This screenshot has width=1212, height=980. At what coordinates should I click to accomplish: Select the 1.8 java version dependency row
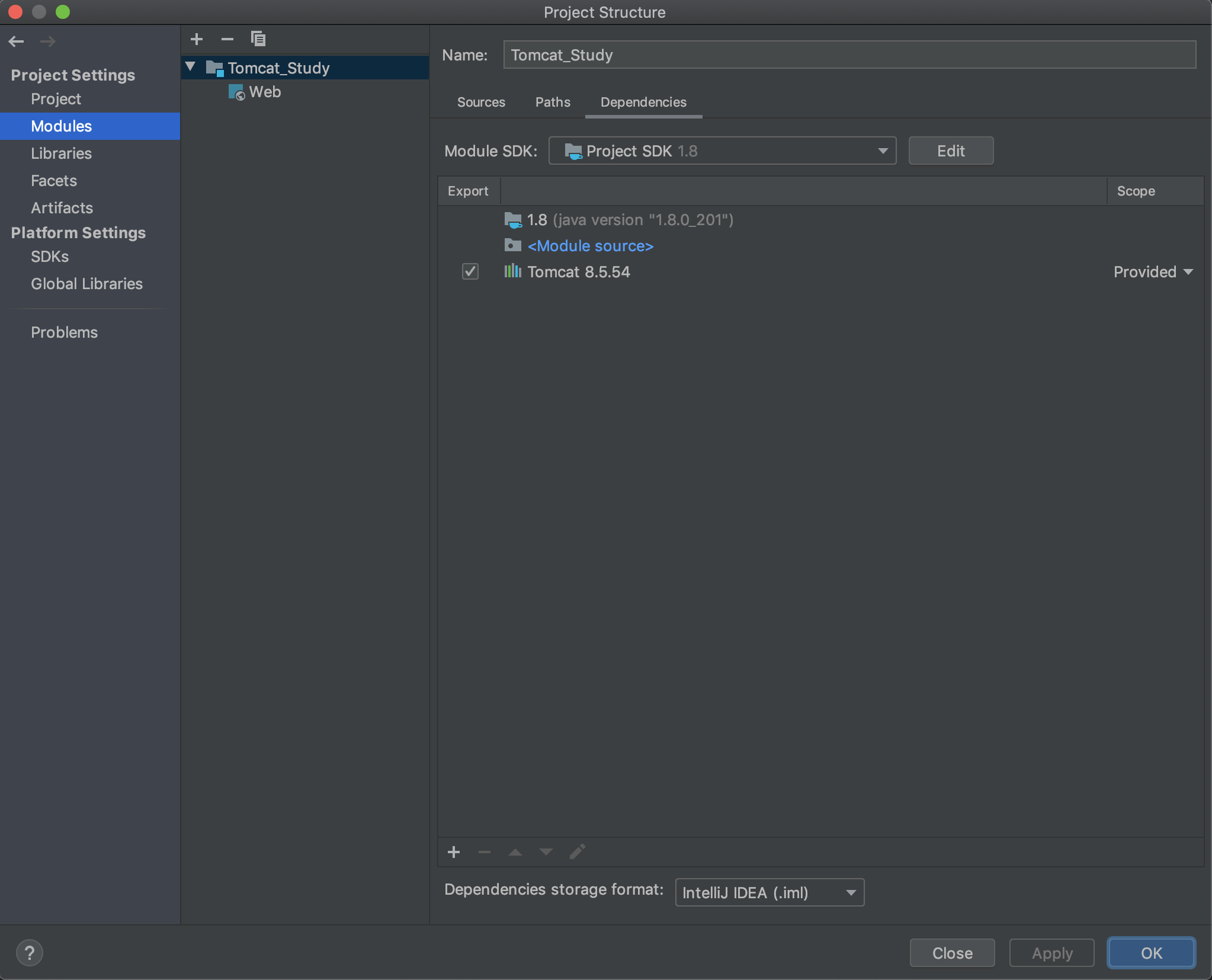(820, 220)
